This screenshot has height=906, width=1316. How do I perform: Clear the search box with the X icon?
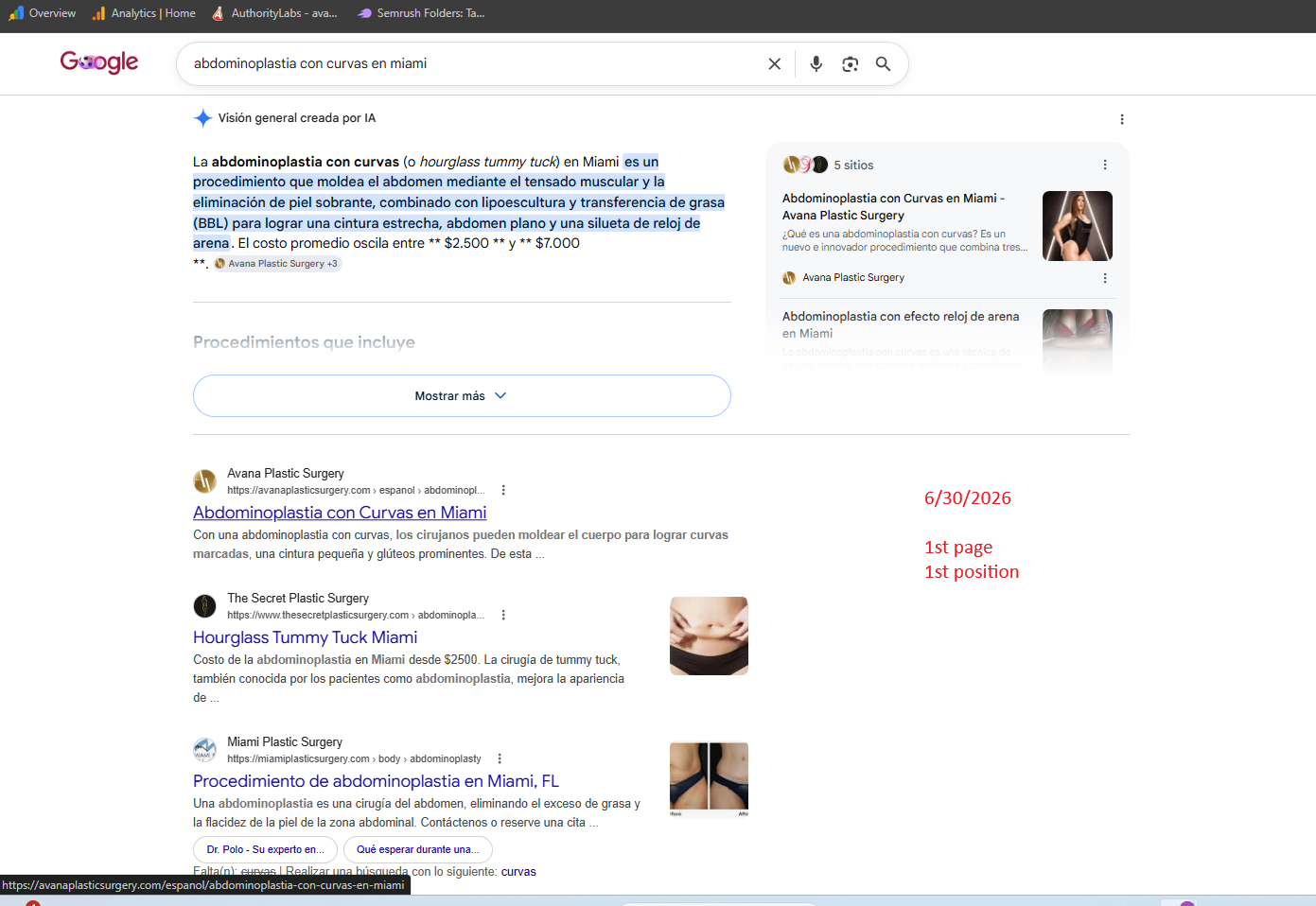click(x=774, y=63)
